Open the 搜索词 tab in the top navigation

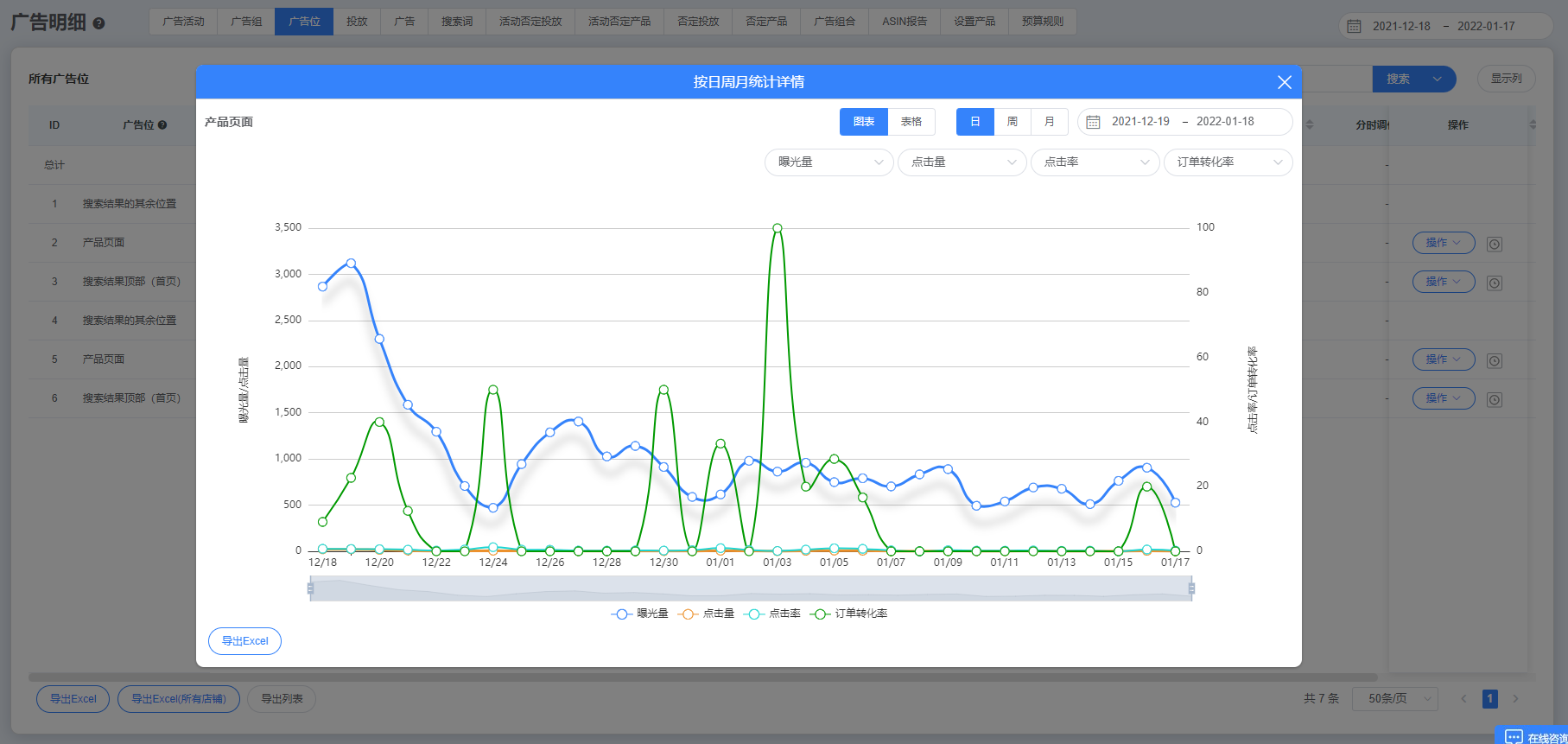[x=457, y=22]
